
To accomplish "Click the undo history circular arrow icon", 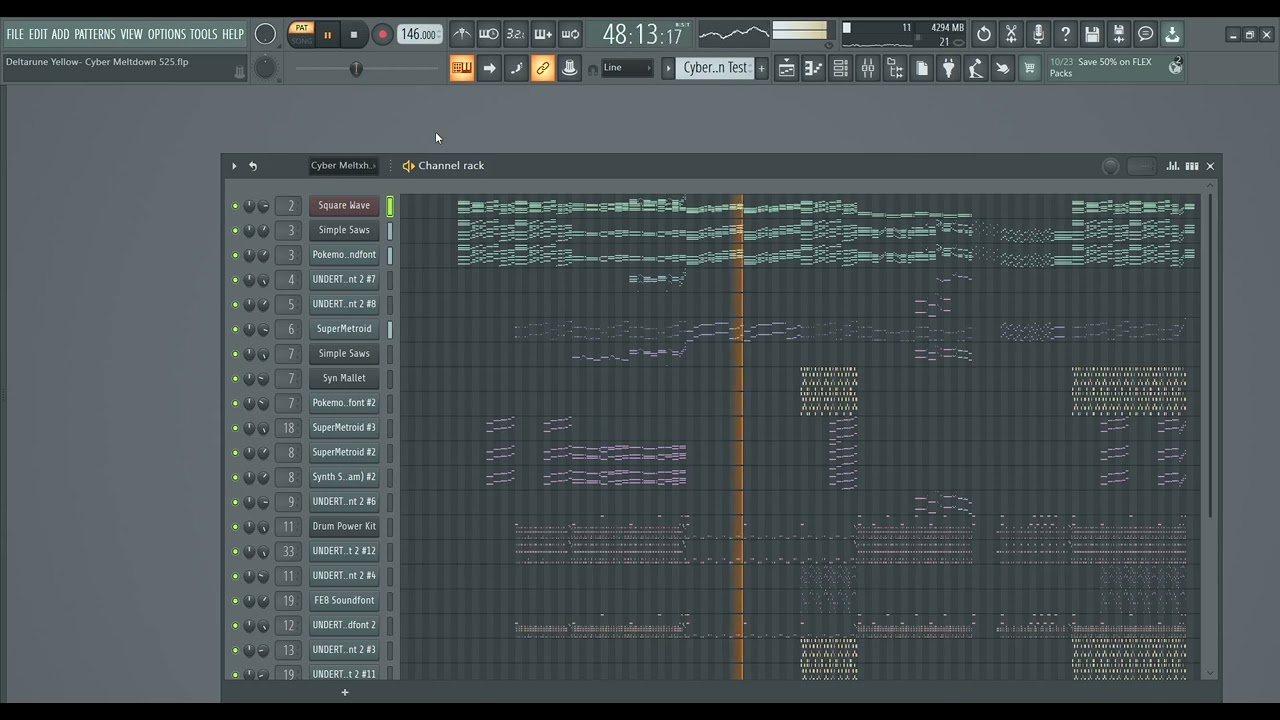I will (x=984, y=35).
